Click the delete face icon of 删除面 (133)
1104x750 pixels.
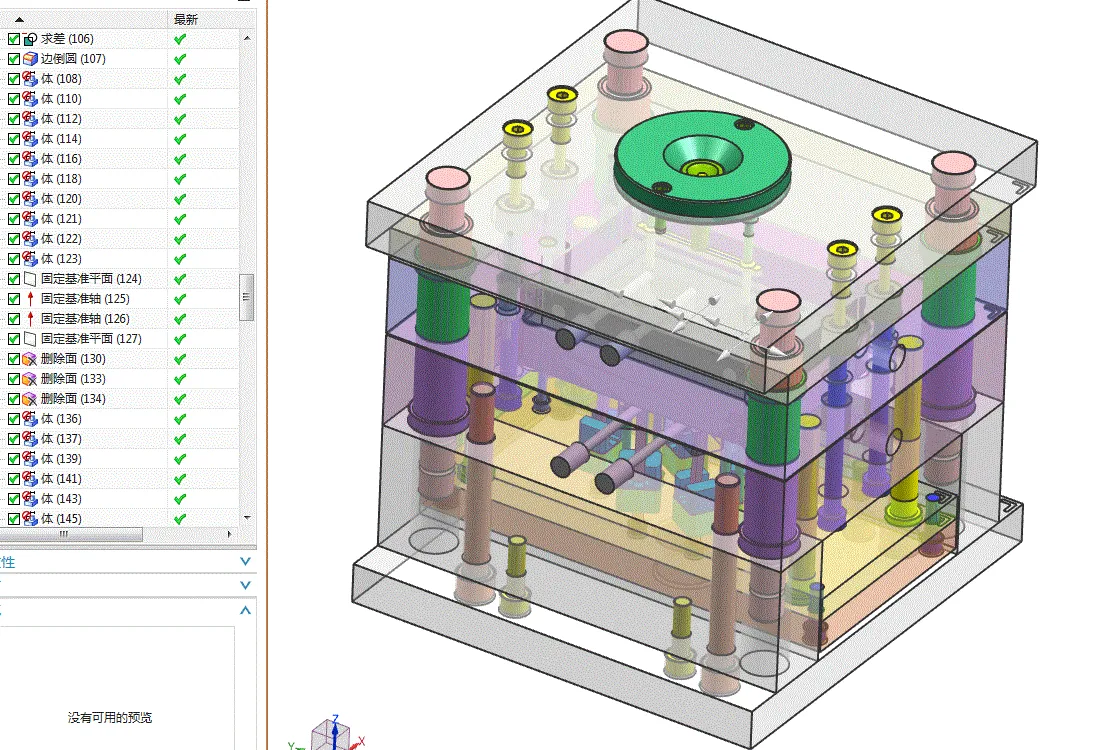30,379
